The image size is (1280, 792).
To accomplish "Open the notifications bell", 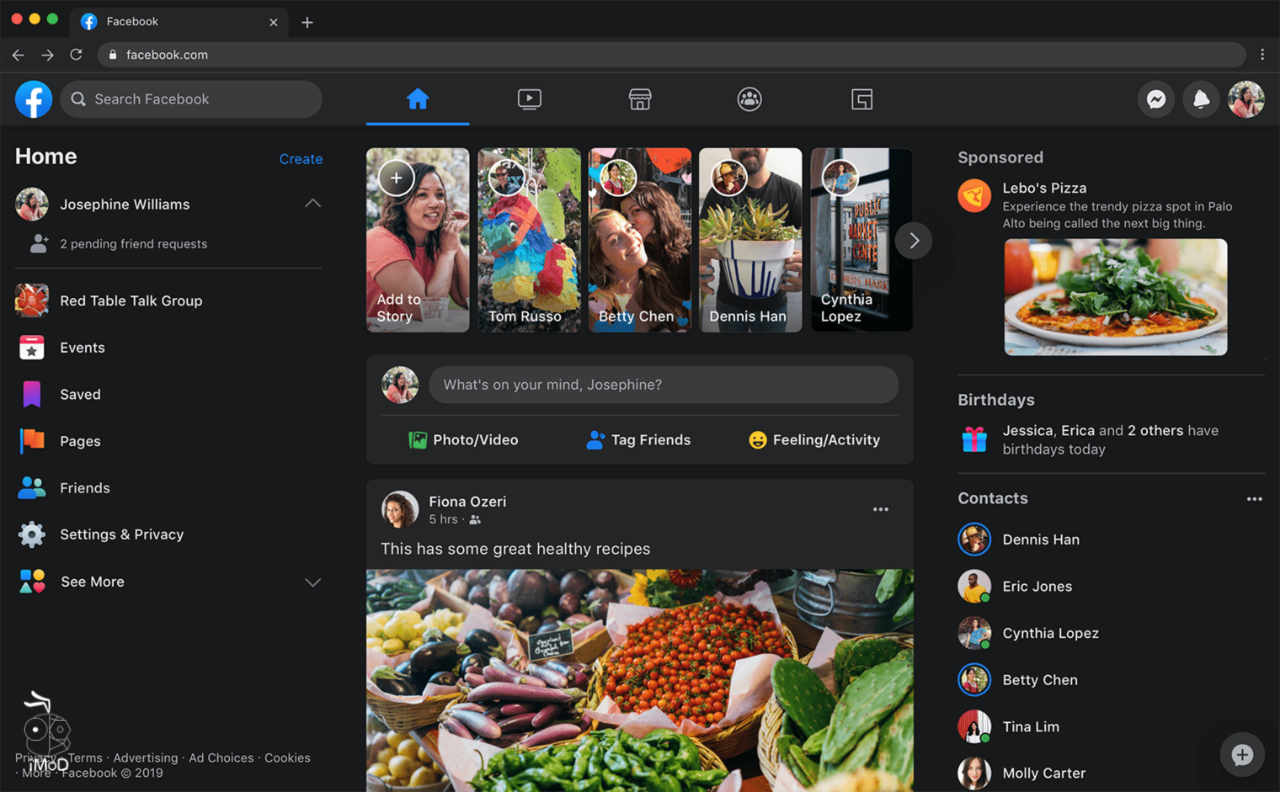I will point(1201,99).
